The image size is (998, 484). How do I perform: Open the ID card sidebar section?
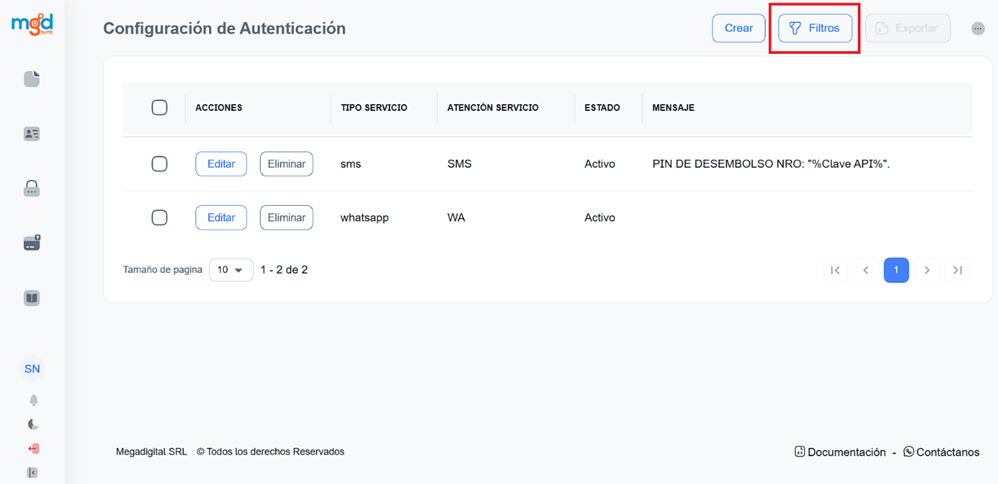click(32, 134)
